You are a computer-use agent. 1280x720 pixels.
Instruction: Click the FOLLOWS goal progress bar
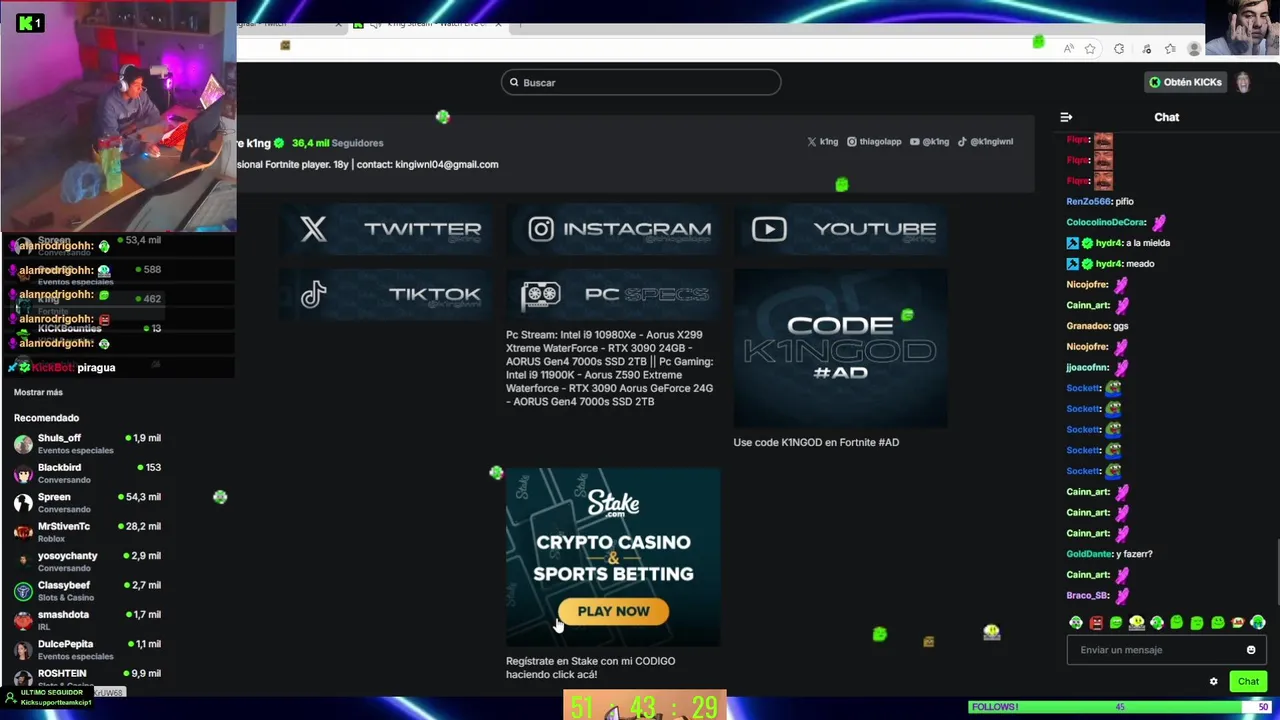[1122, 707]
